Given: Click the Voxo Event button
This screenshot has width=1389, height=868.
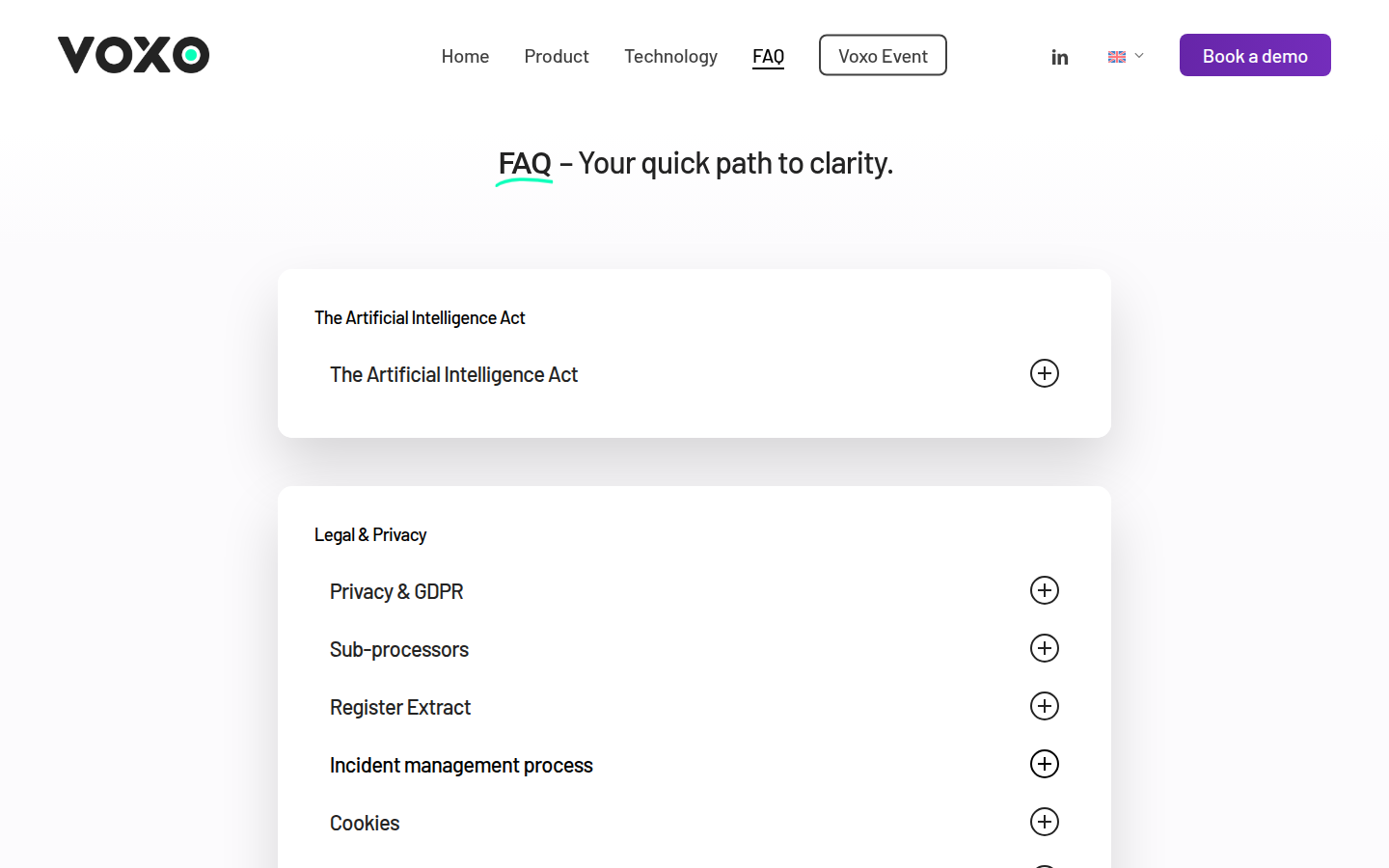Looking at the screenshot, I should pos(883,55).
